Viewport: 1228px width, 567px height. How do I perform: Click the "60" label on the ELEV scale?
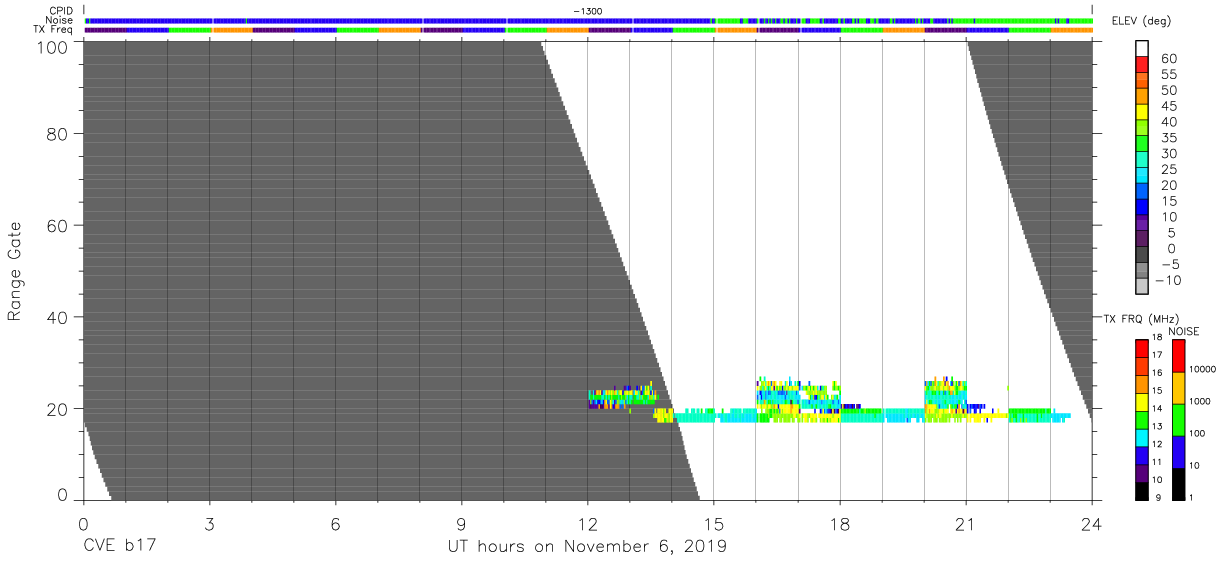coord(1169,59)
